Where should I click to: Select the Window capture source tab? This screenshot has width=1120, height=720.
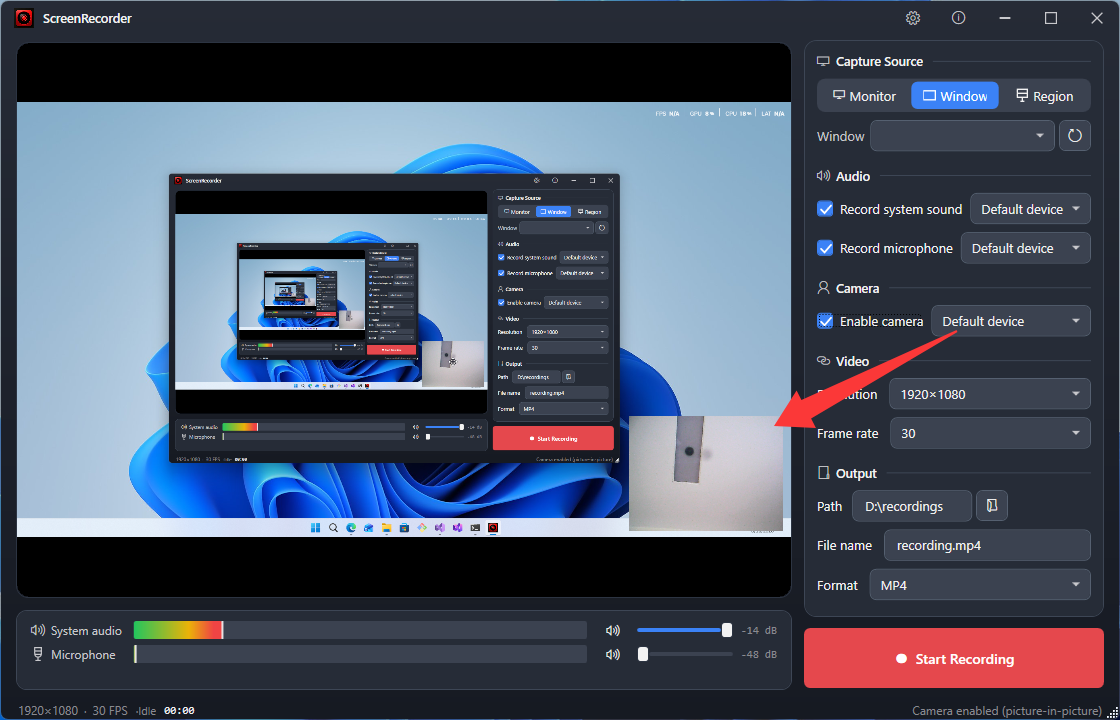955,96
